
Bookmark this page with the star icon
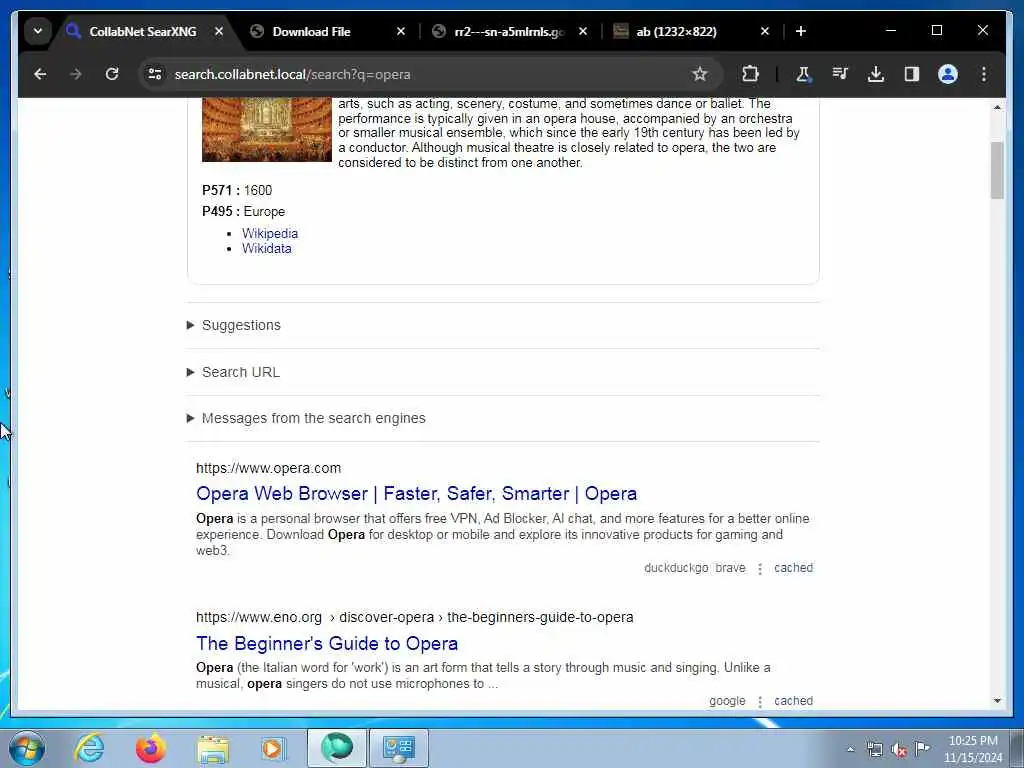(700, 74)
